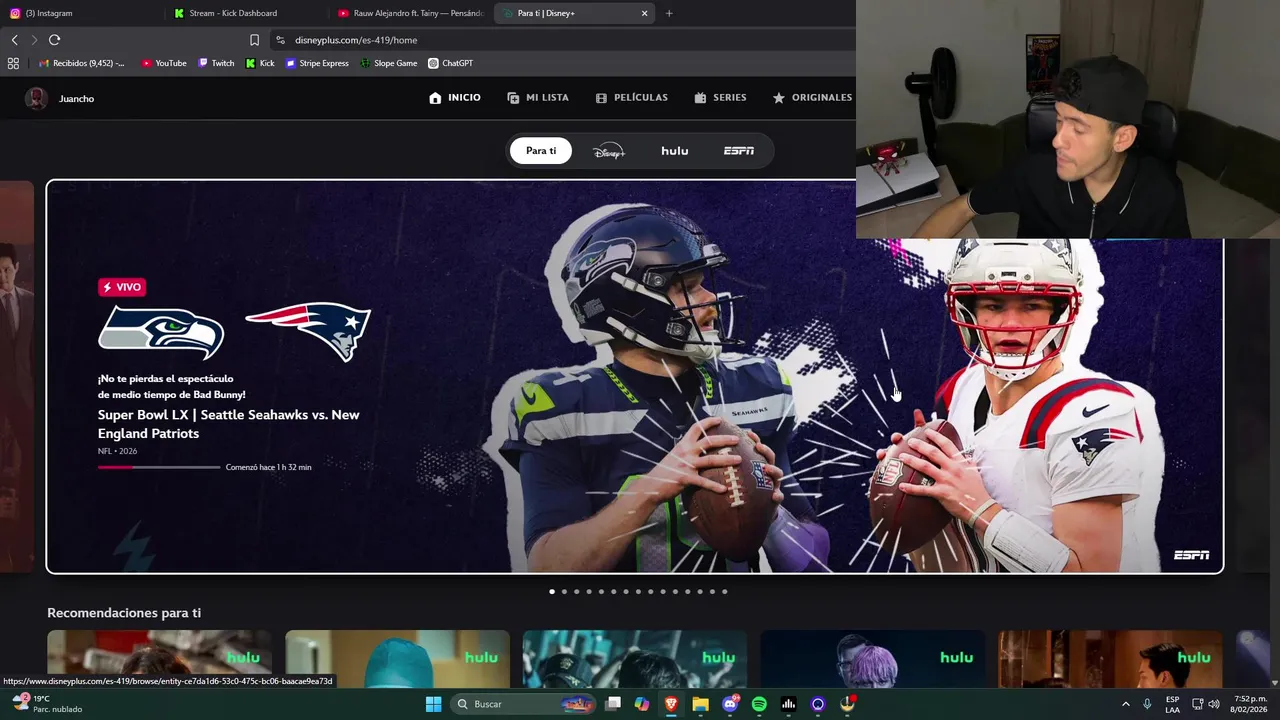Open the third hulu recommendation thumbnail
This screenshot has height=720, width=1280.
(635, 659)
